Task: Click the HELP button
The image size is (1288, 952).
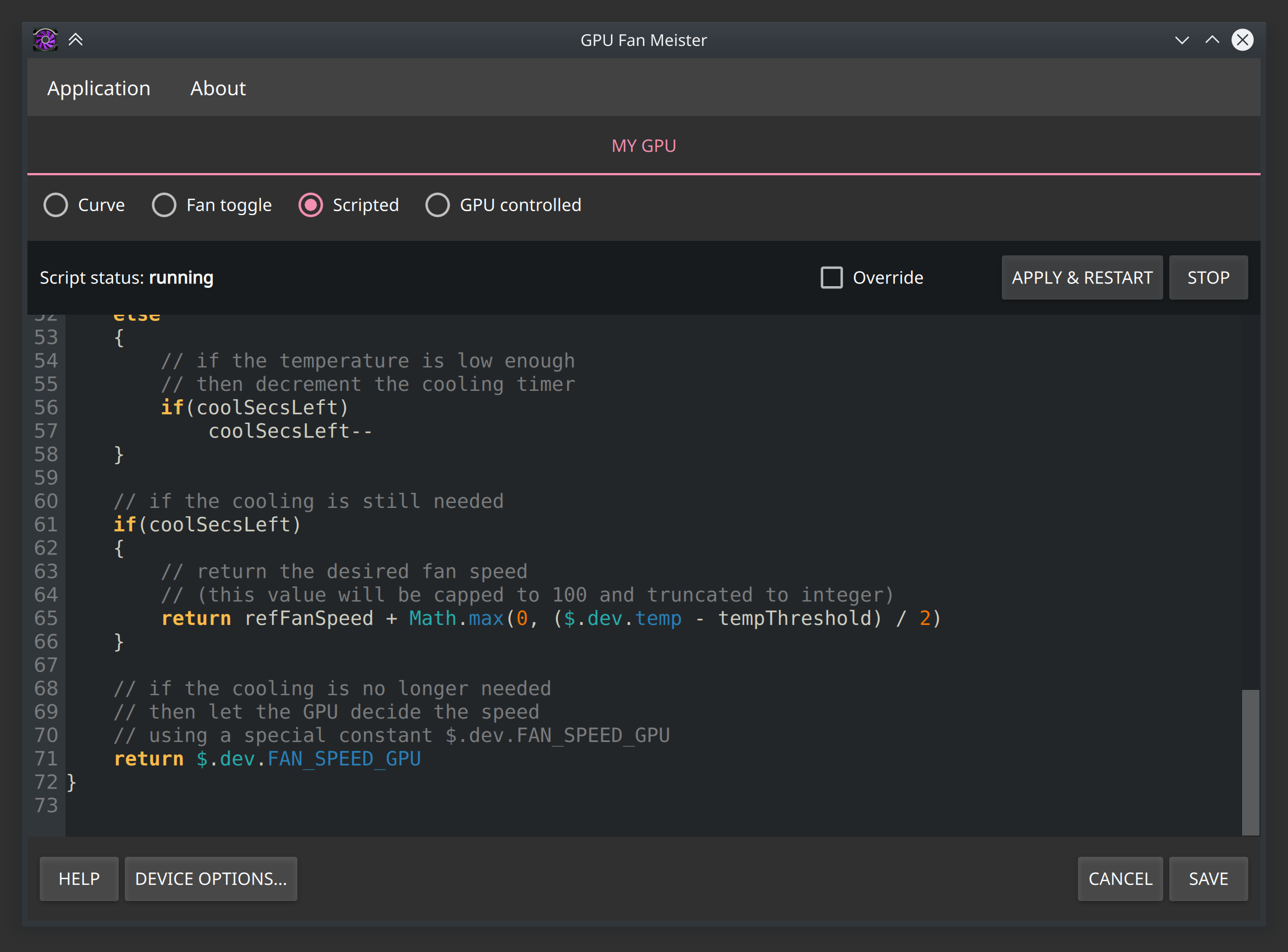Action: [x=79, y=878]
